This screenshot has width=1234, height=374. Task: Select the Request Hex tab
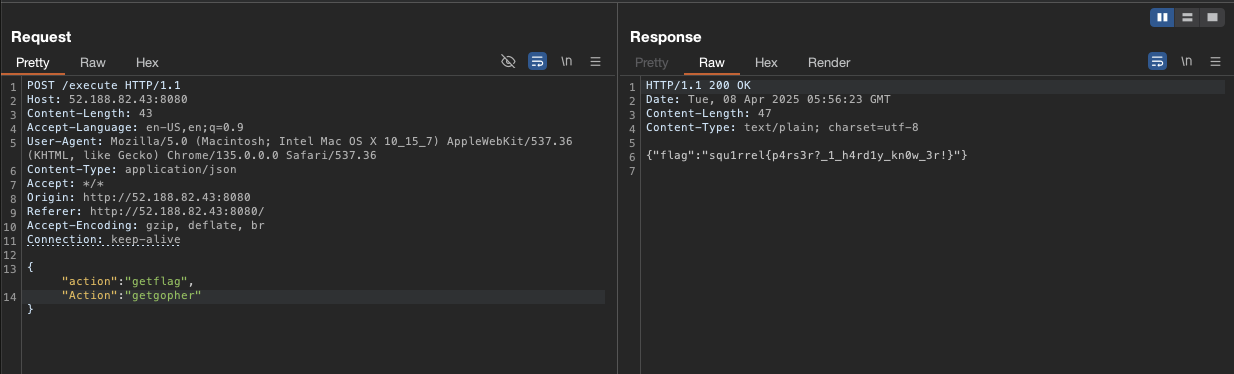[147, 62]
